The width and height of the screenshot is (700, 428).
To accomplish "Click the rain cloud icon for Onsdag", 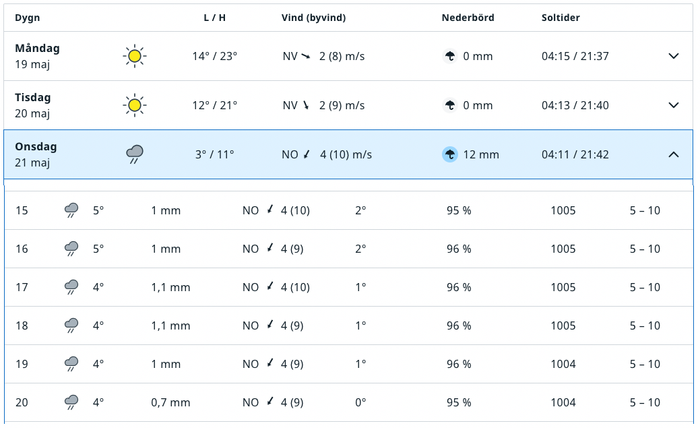I will [134, 154].
